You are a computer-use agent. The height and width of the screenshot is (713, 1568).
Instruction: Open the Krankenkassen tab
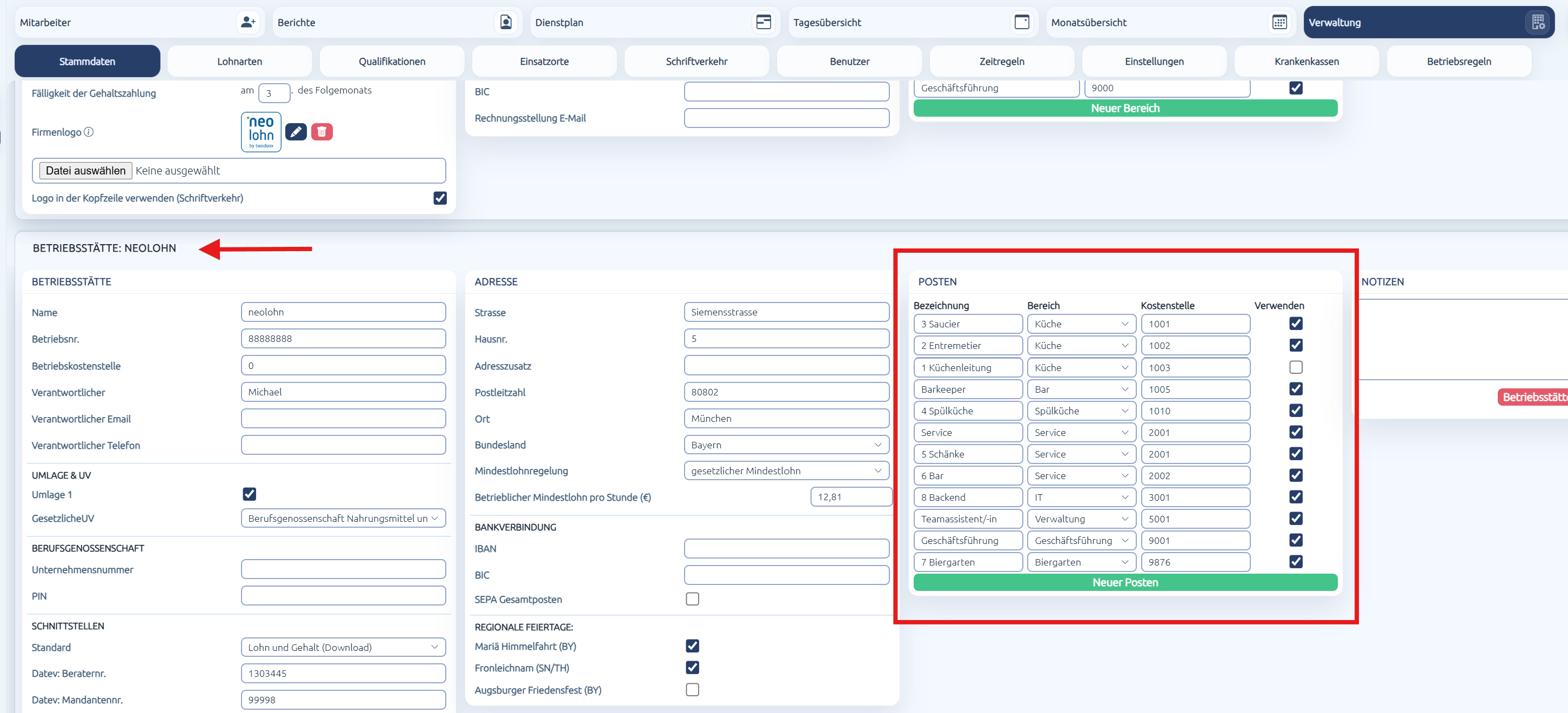point(1306,61)
